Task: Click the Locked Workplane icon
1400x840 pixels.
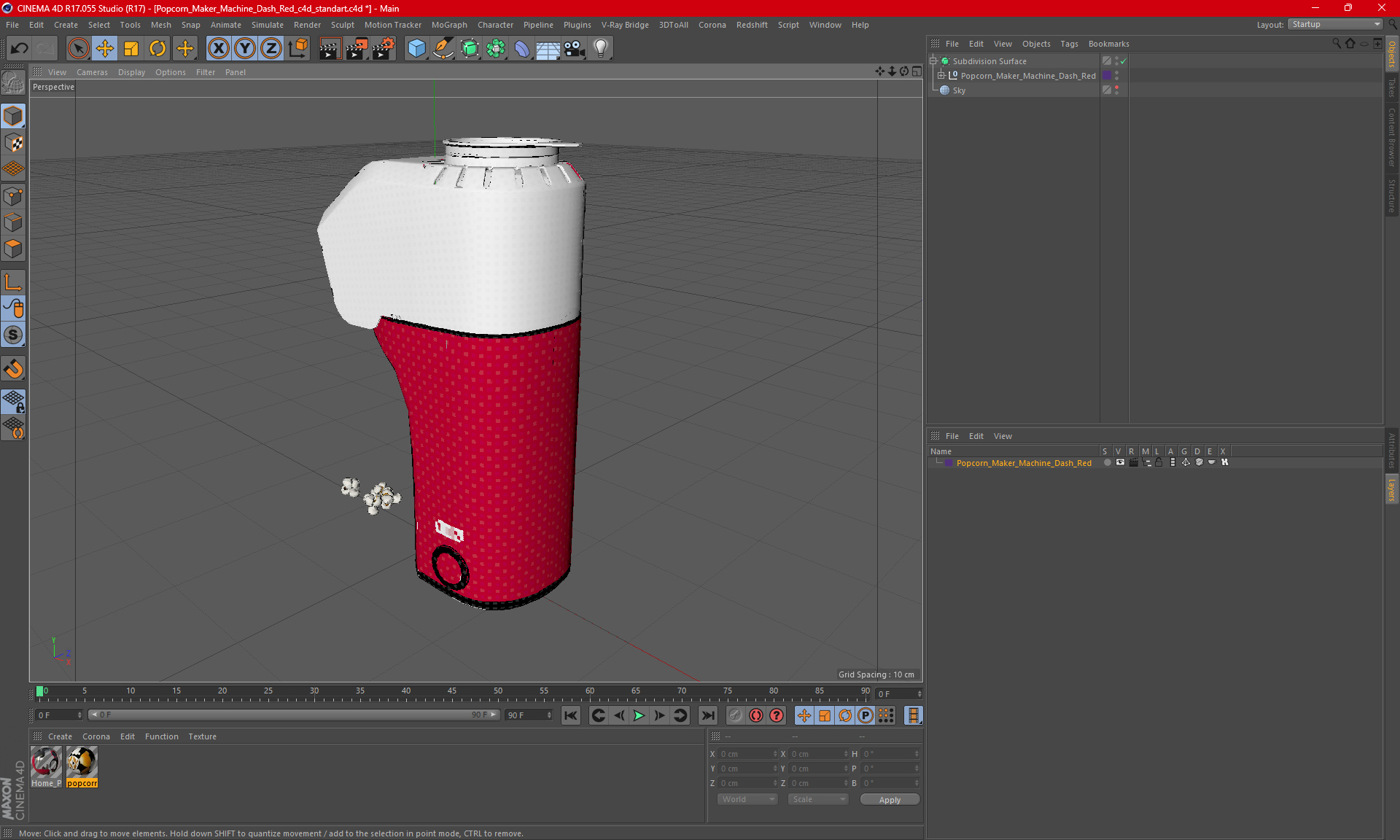Action: (13, 402)
